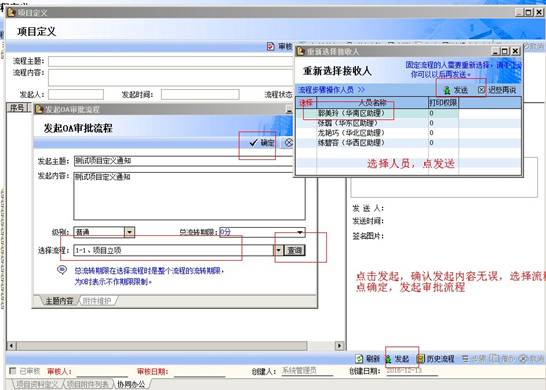Screen dimensions: 546x390
Task: Open the 级别 dropdown showing 普通
Action: 129,232
